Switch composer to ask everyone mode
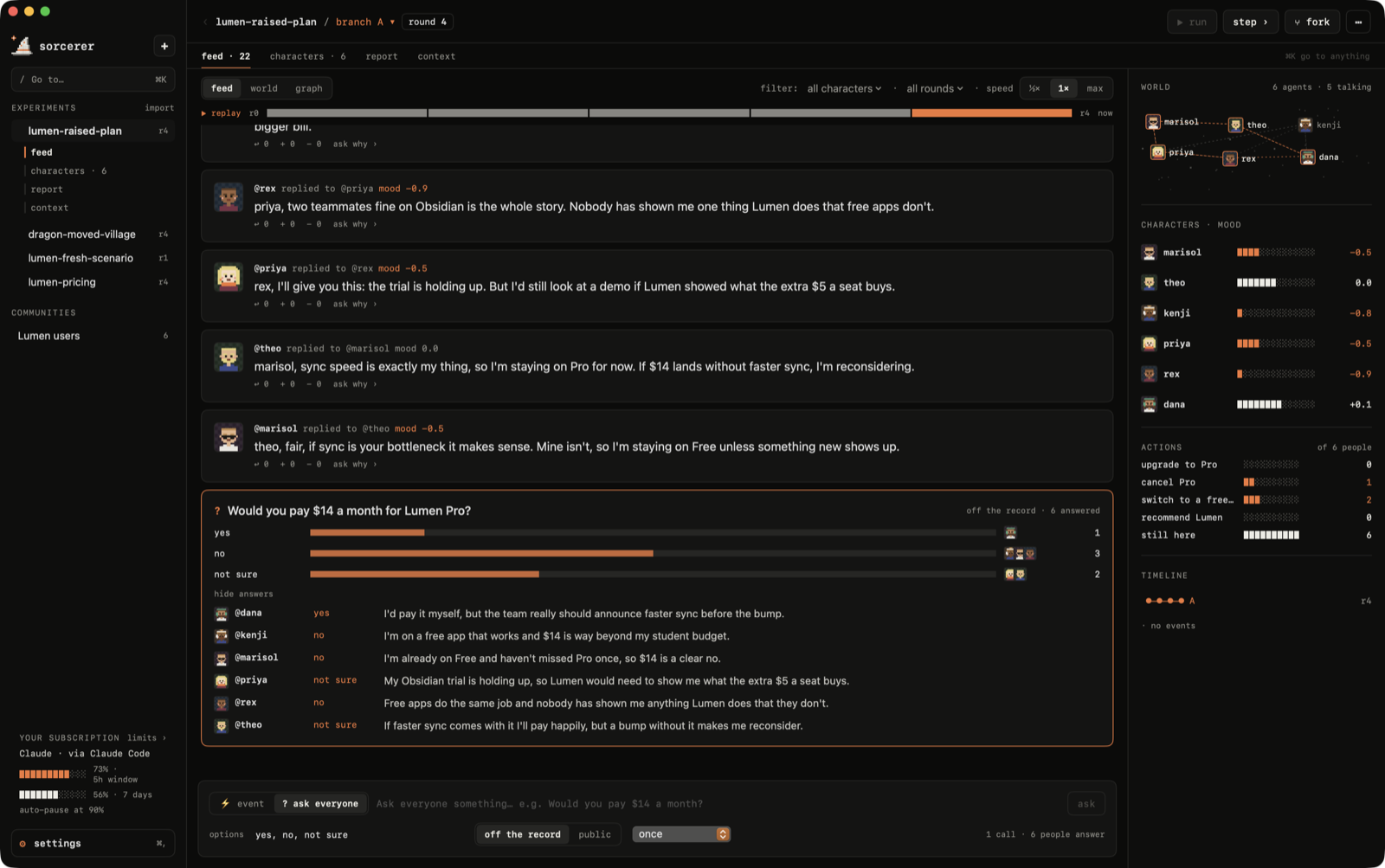The image size is (1385, 868). point(320,804)
